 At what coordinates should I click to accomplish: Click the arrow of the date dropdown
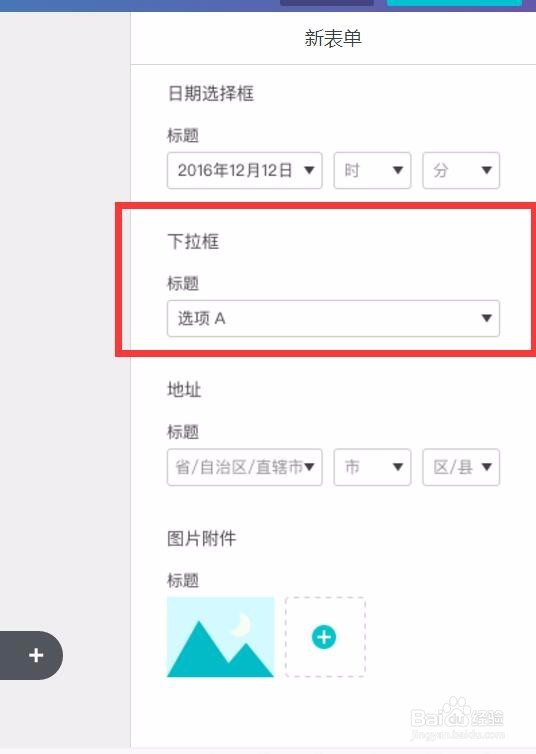point(310,170)
